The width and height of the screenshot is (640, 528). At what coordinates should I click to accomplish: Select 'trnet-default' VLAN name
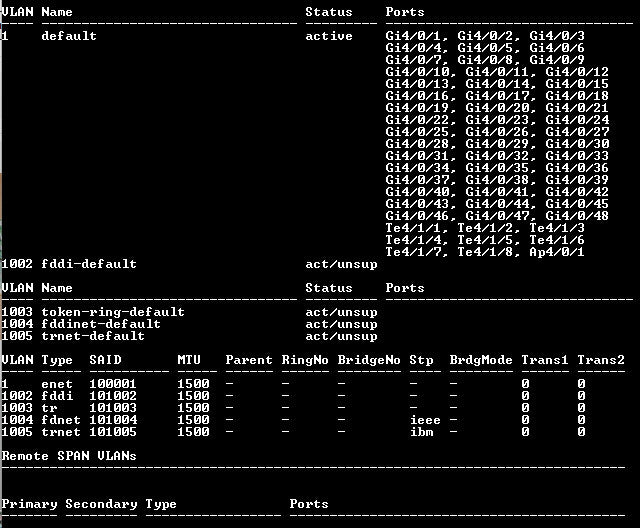click(x=93, y=336)
